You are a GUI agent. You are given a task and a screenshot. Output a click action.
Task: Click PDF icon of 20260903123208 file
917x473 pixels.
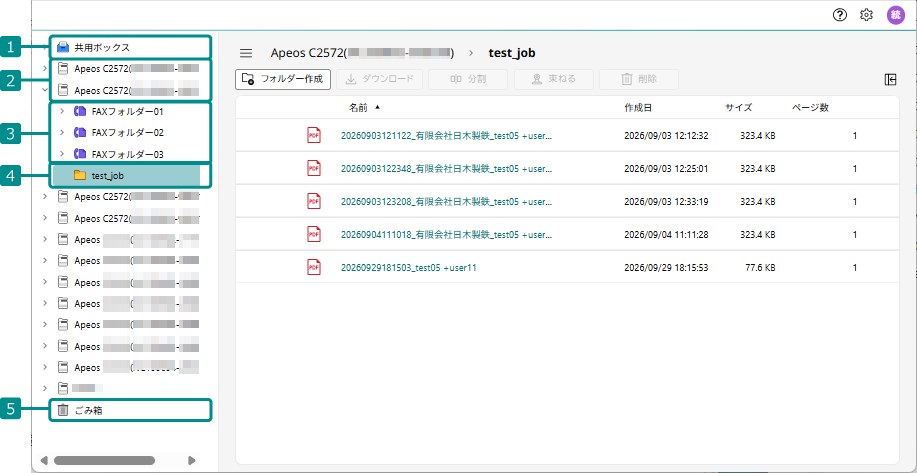tap(314, 201)
